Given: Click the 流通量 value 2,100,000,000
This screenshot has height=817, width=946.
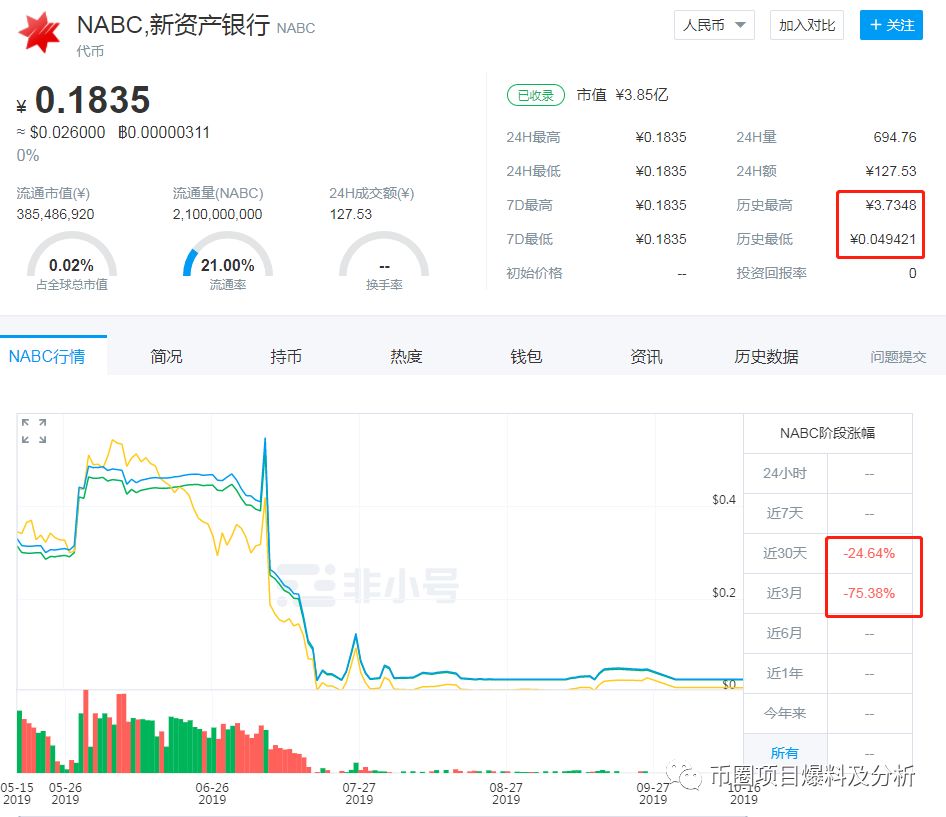Looking at the screenshot, I should point(217,214).
